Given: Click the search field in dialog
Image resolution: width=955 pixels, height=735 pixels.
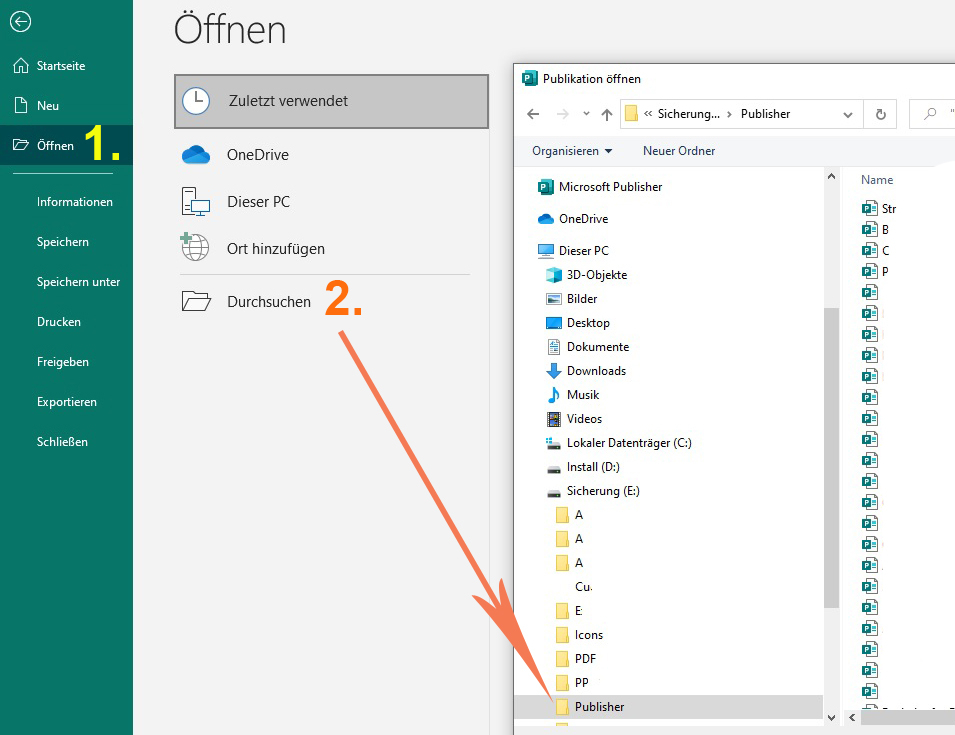Looking at the screenshot, I should pos(932,114).
